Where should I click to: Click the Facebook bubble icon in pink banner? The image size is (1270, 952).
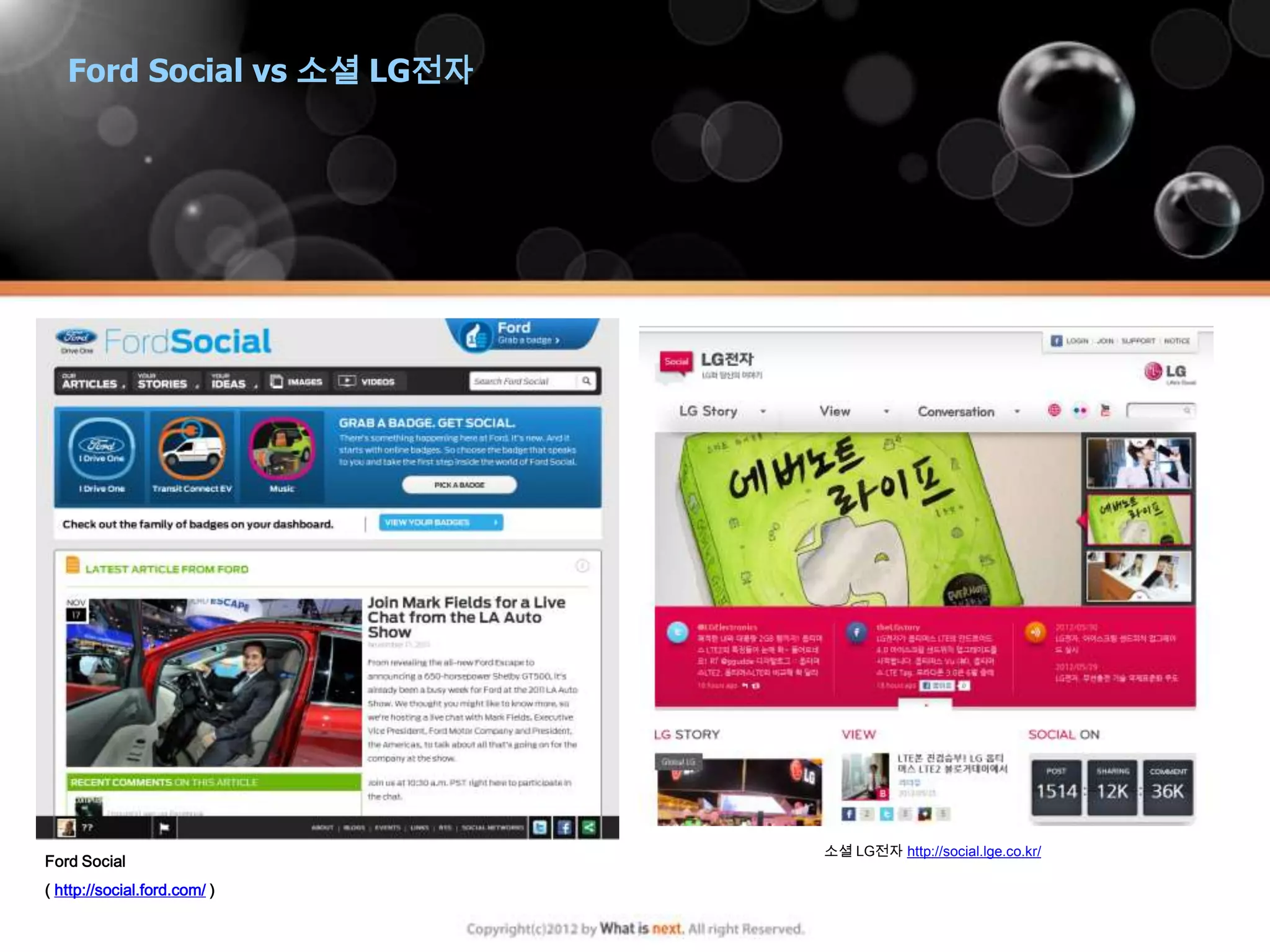click(x=857, y=632)
